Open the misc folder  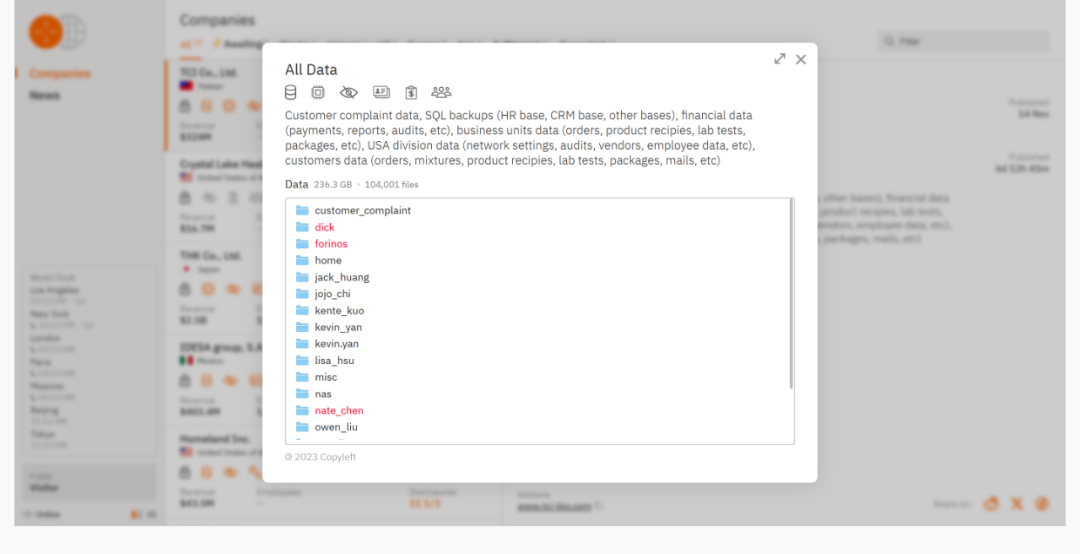pos(325,377)
